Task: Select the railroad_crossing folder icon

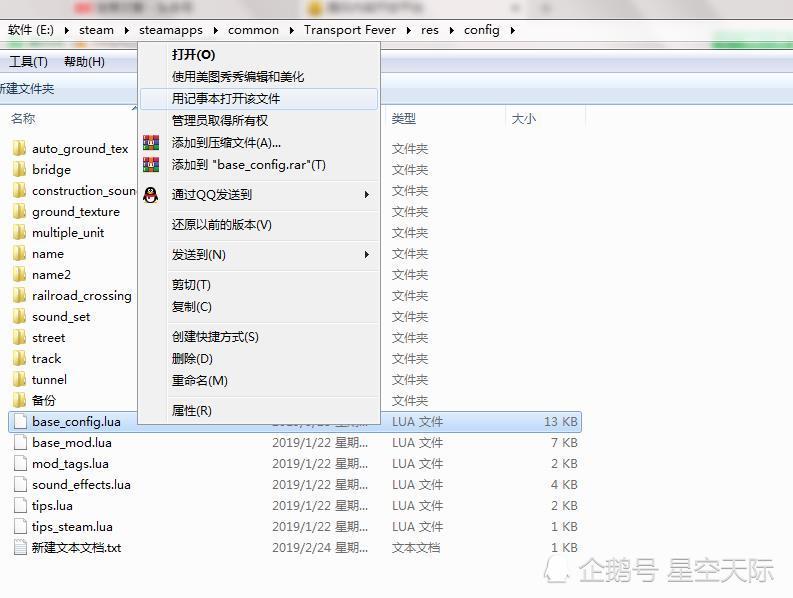Action: coord(20,295)
